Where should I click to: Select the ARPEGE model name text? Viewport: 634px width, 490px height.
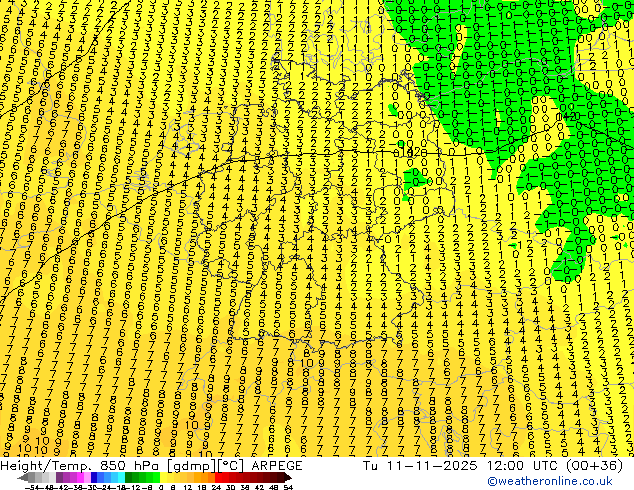point(277,466)
